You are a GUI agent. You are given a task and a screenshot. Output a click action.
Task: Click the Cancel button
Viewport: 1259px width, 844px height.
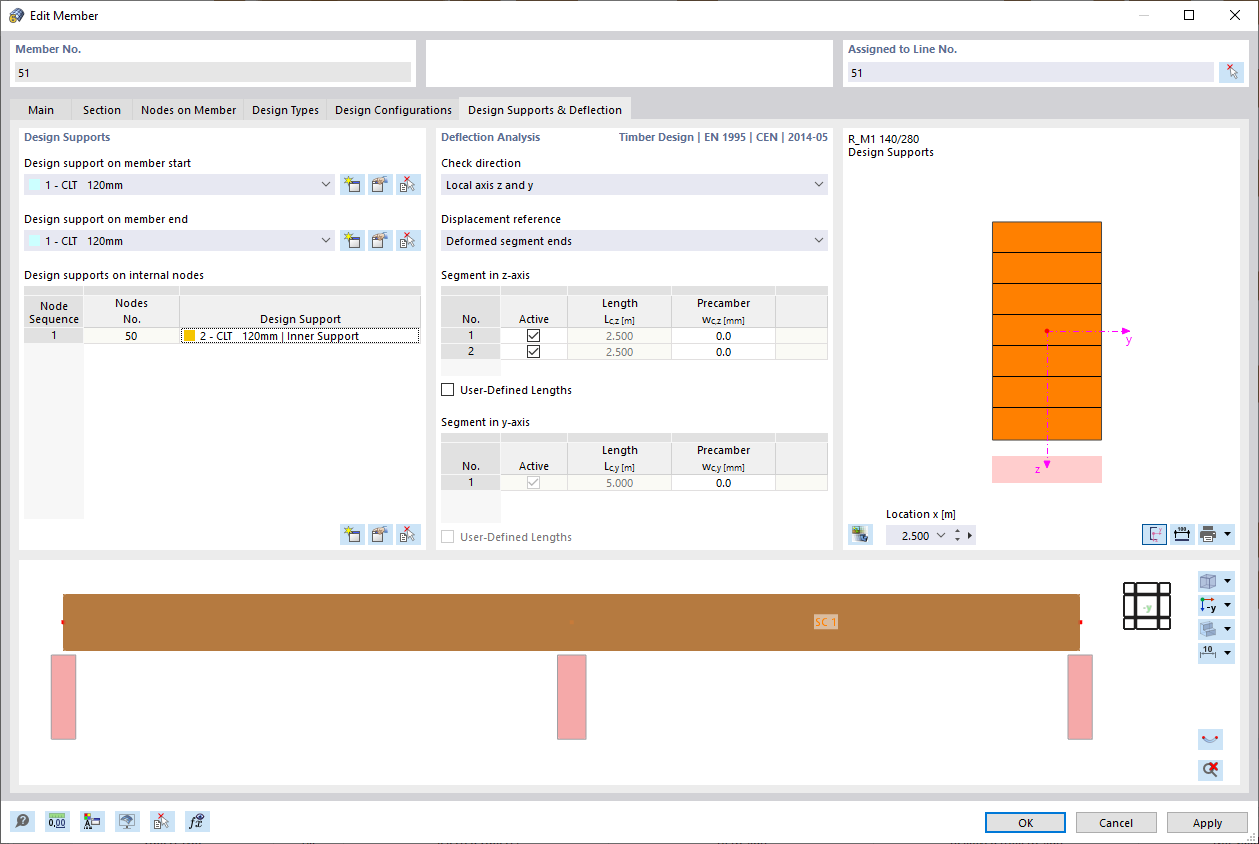pos(1116,823)
